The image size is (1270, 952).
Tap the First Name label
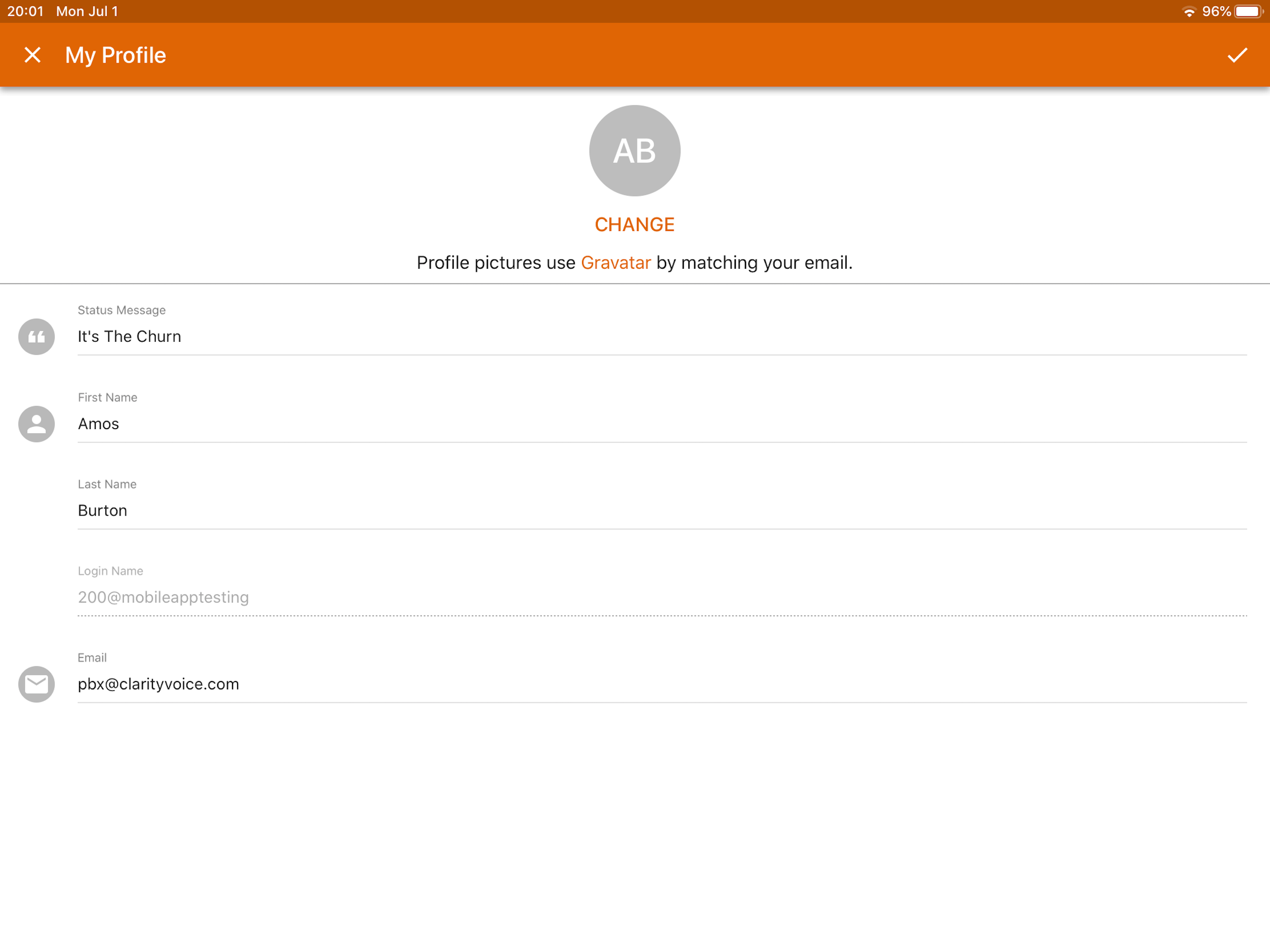[107, 397]
